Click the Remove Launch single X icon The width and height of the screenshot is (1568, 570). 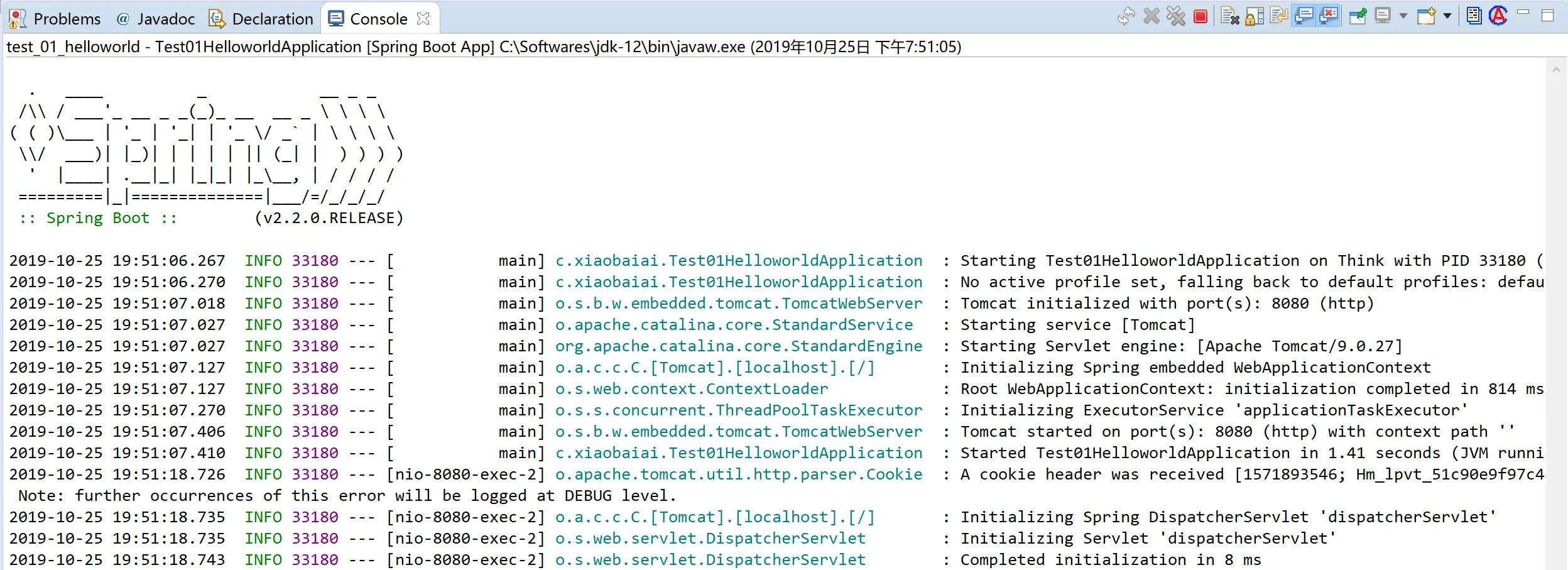(x=1151, y=16)
